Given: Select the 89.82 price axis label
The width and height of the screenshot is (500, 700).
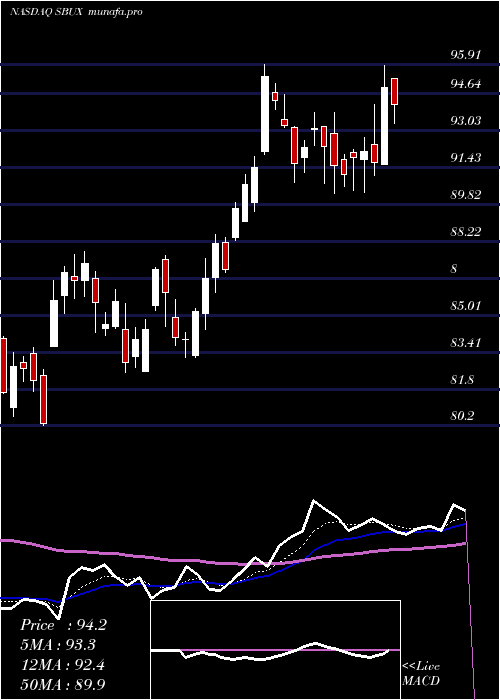Looking at the screenshot, I should point(465,195).
